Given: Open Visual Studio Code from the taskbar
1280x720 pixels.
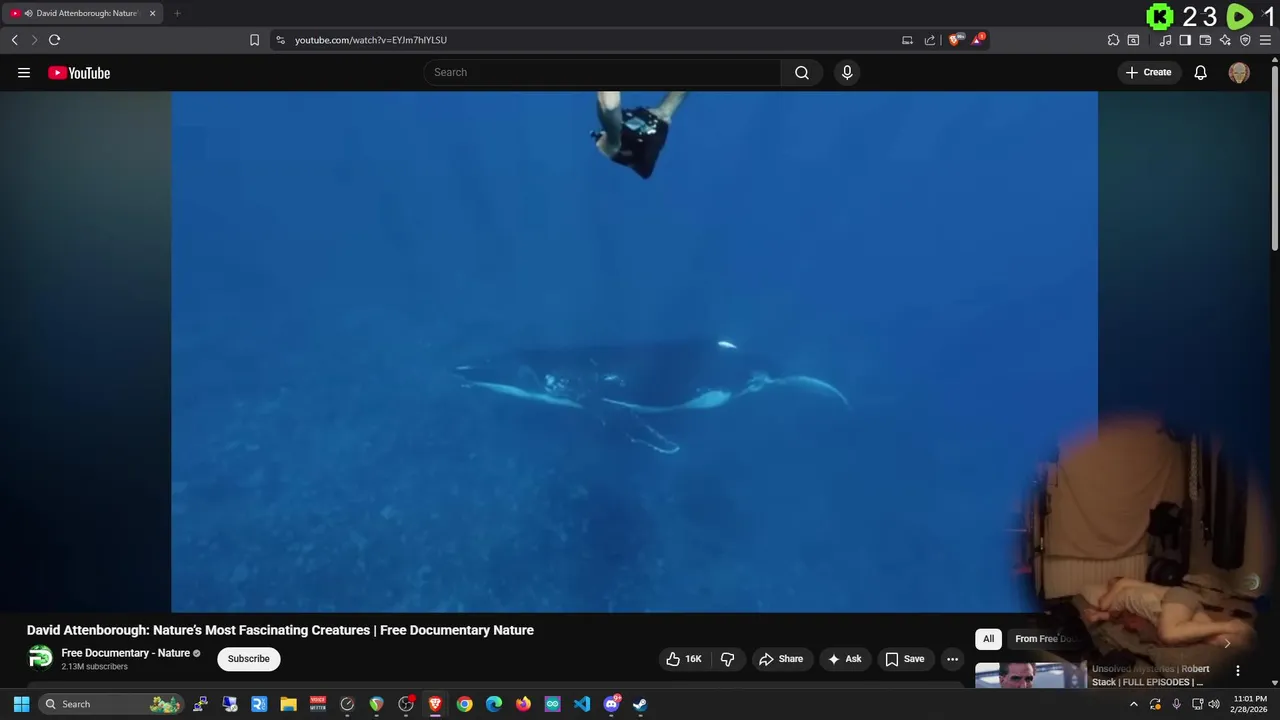Looking at the screenshot, I should (582, 704).
